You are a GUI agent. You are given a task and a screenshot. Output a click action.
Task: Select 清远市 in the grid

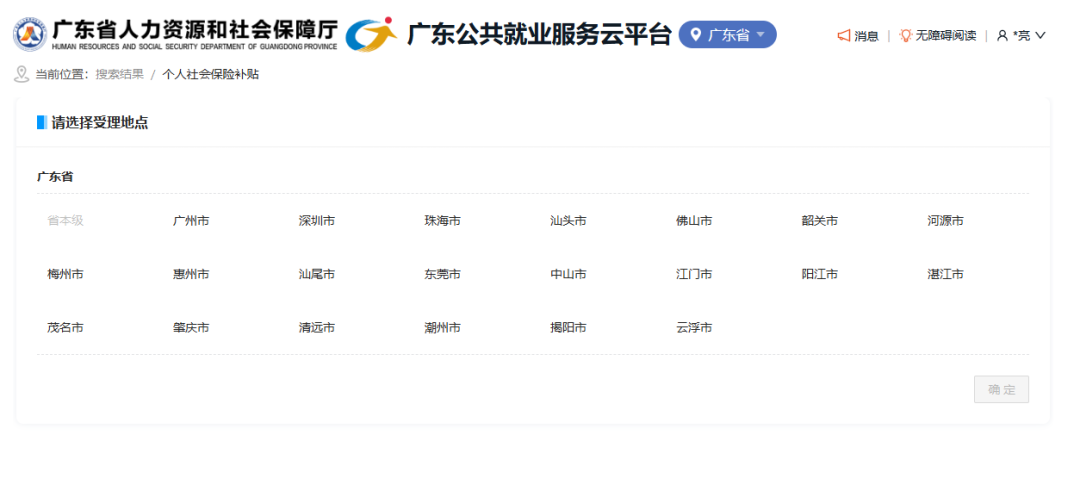(x=317, y=328)
